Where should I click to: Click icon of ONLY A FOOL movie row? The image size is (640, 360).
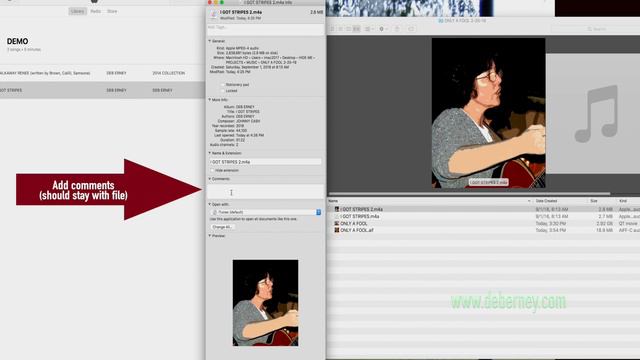point(337,224)
